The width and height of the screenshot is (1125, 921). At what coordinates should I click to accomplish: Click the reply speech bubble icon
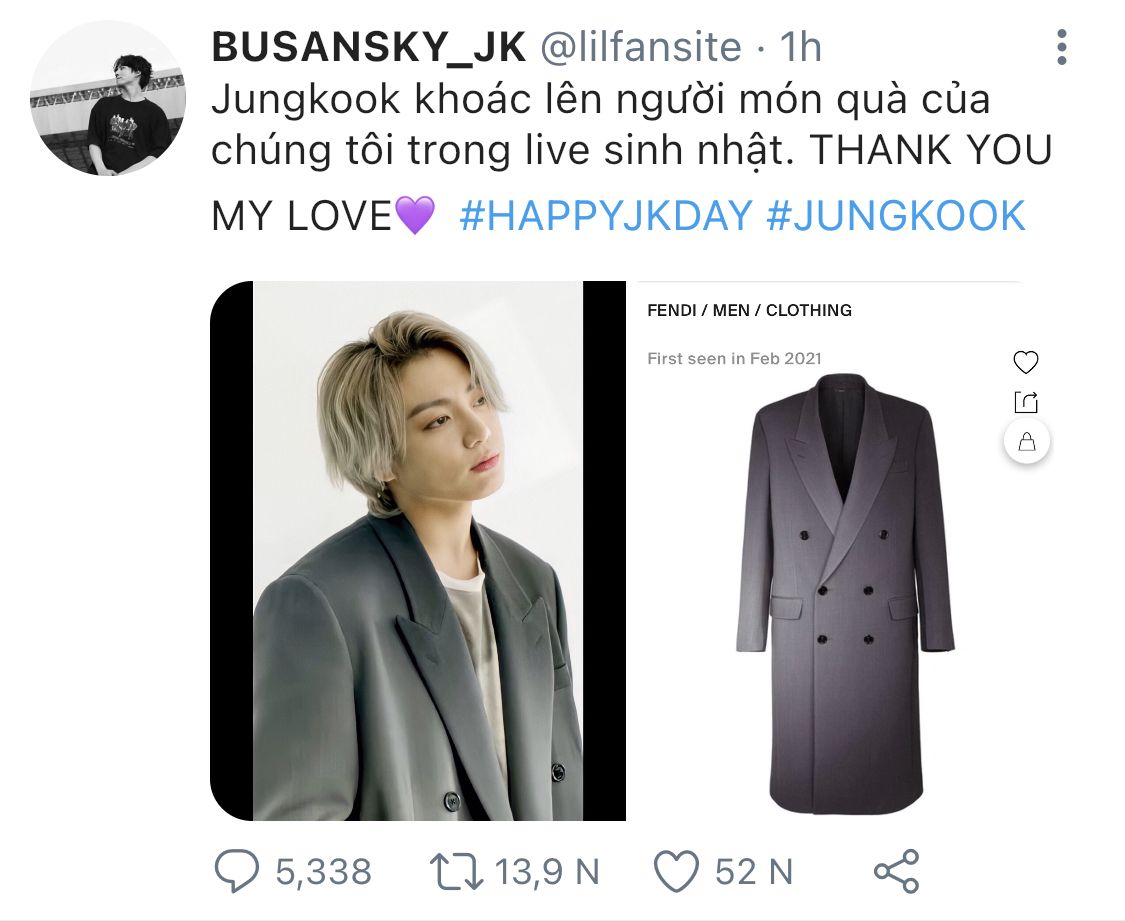[237, 871]
